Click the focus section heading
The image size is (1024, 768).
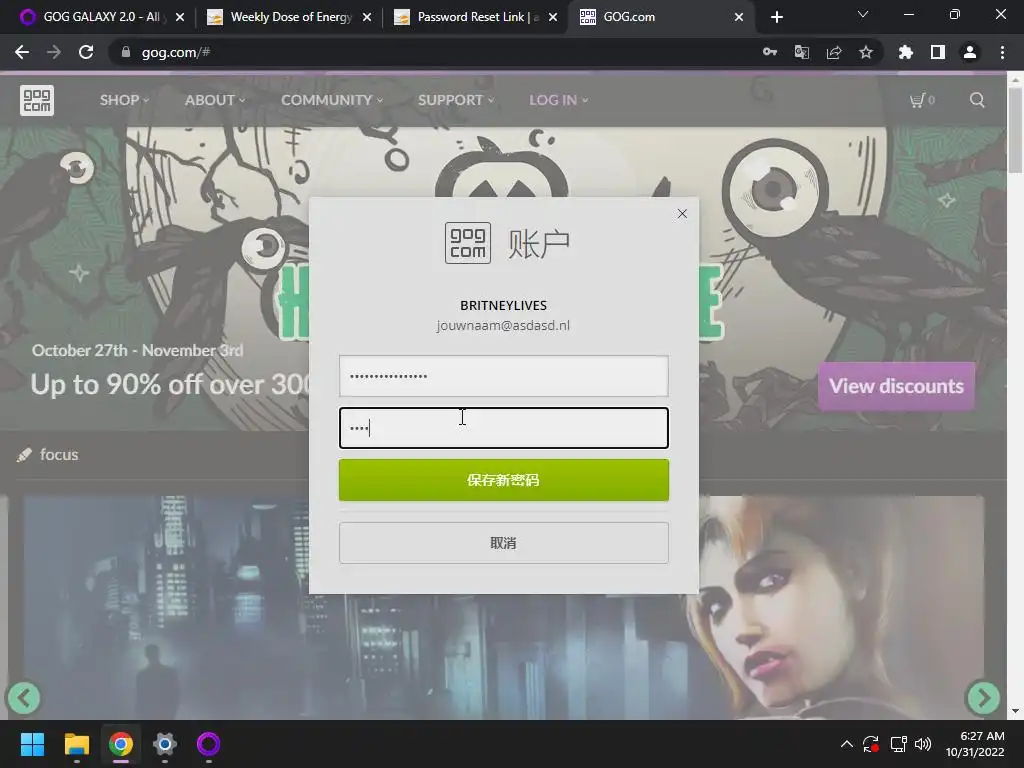click(x=59, y=455)
